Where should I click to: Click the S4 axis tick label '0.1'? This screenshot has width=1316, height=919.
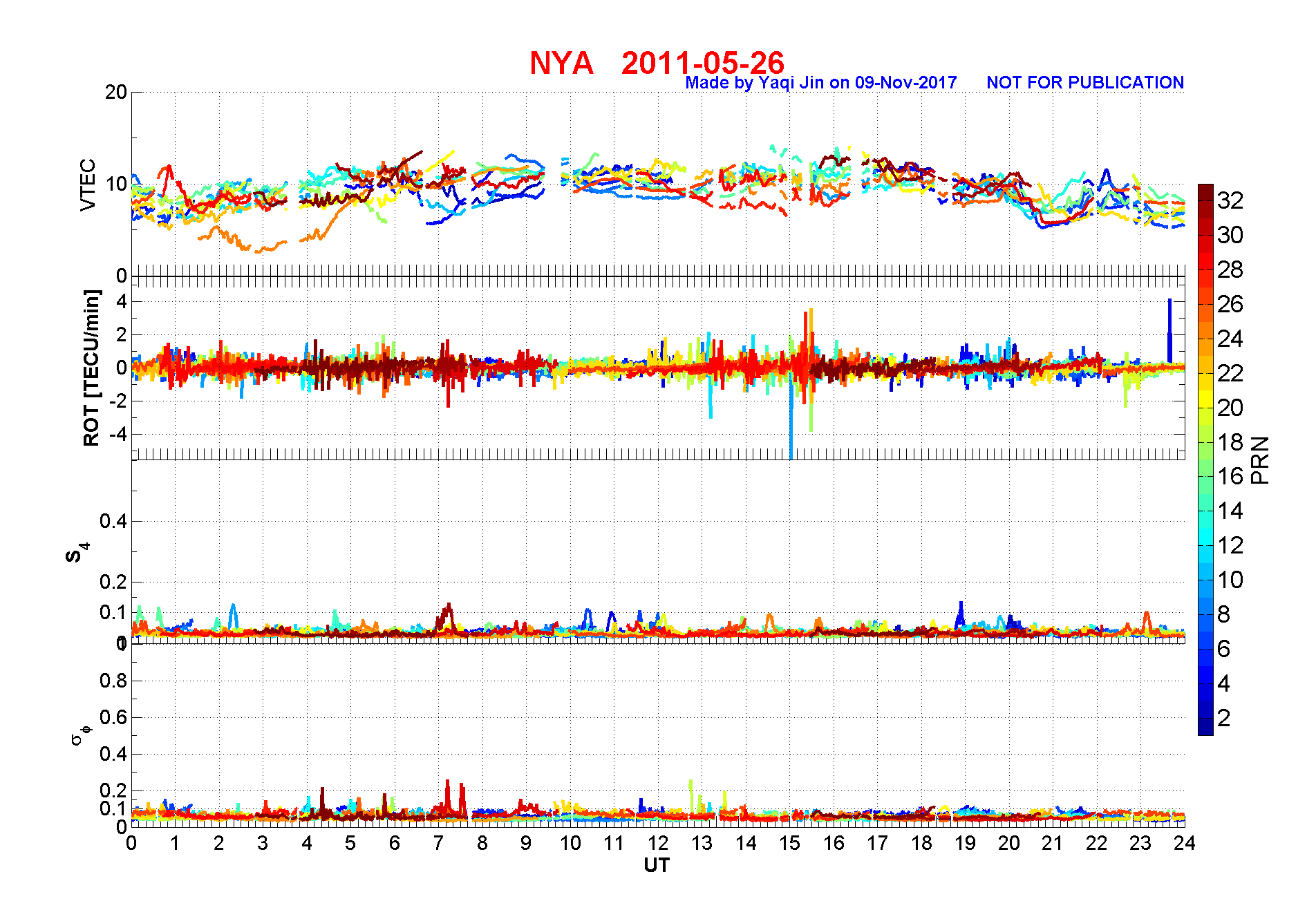(x=113, y=612)
